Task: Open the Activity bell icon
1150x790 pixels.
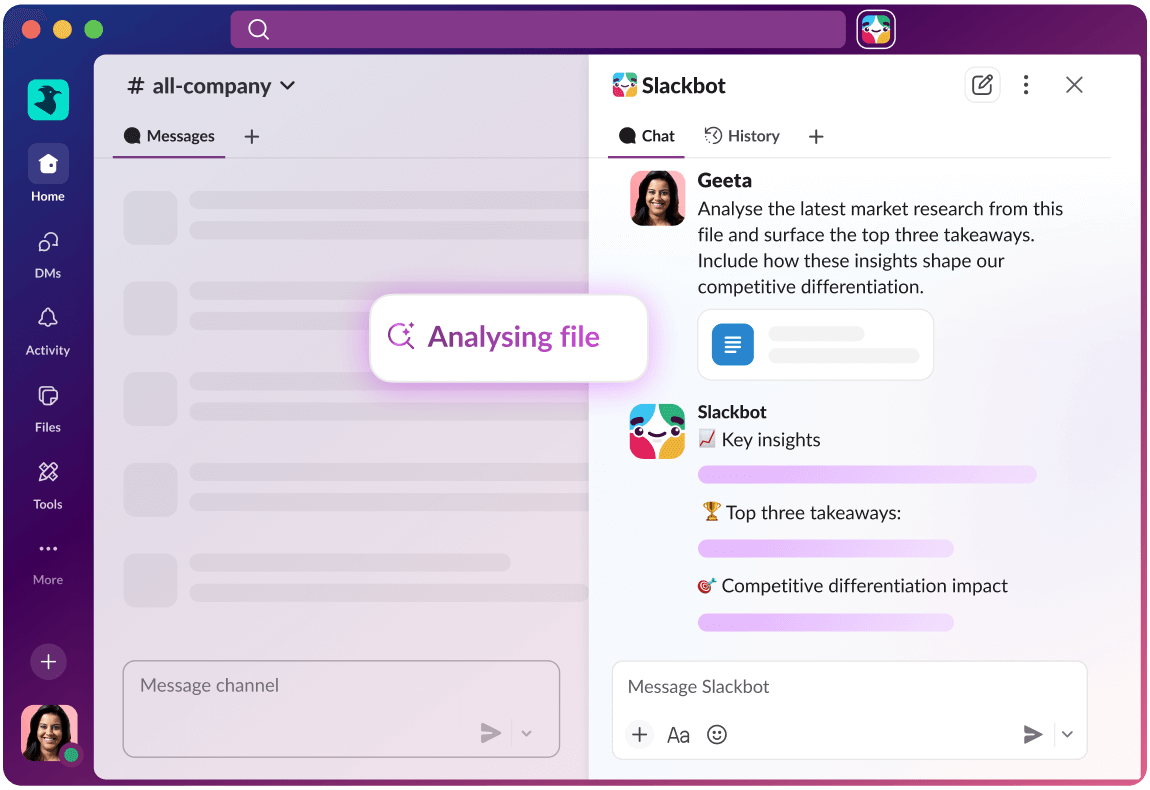Action: click(x=48, y=319)
